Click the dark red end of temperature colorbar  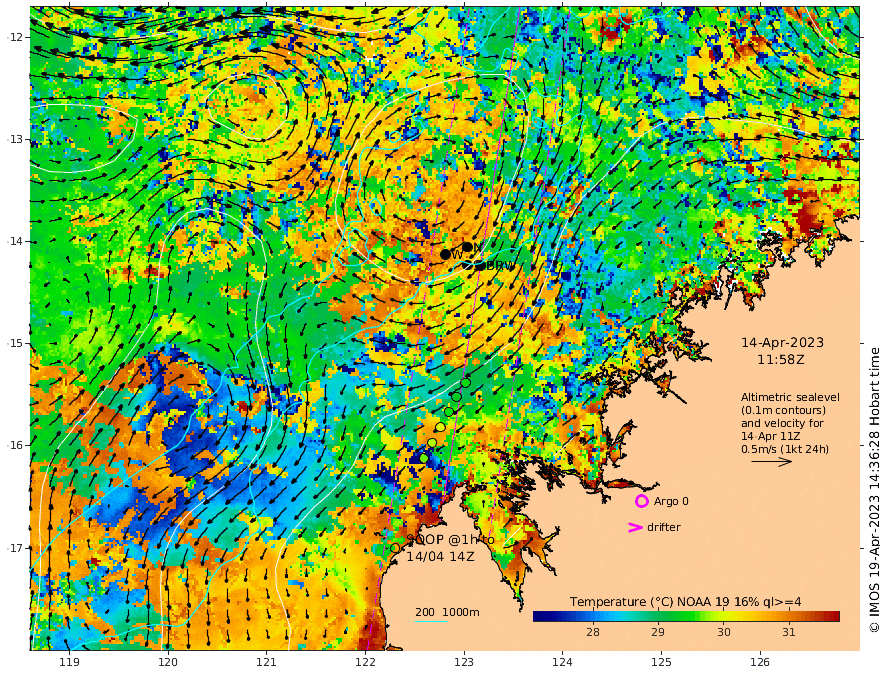(833, 616)
